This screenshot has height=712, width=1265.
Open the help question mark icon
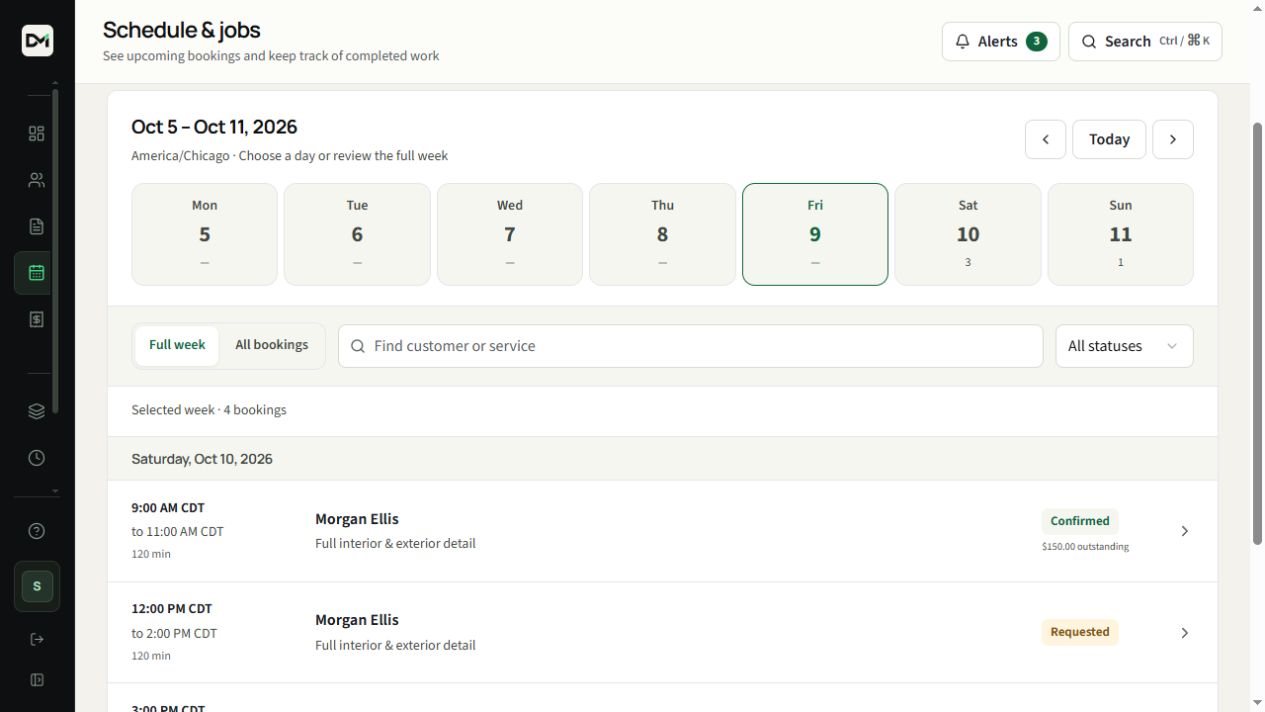point(37,531)
